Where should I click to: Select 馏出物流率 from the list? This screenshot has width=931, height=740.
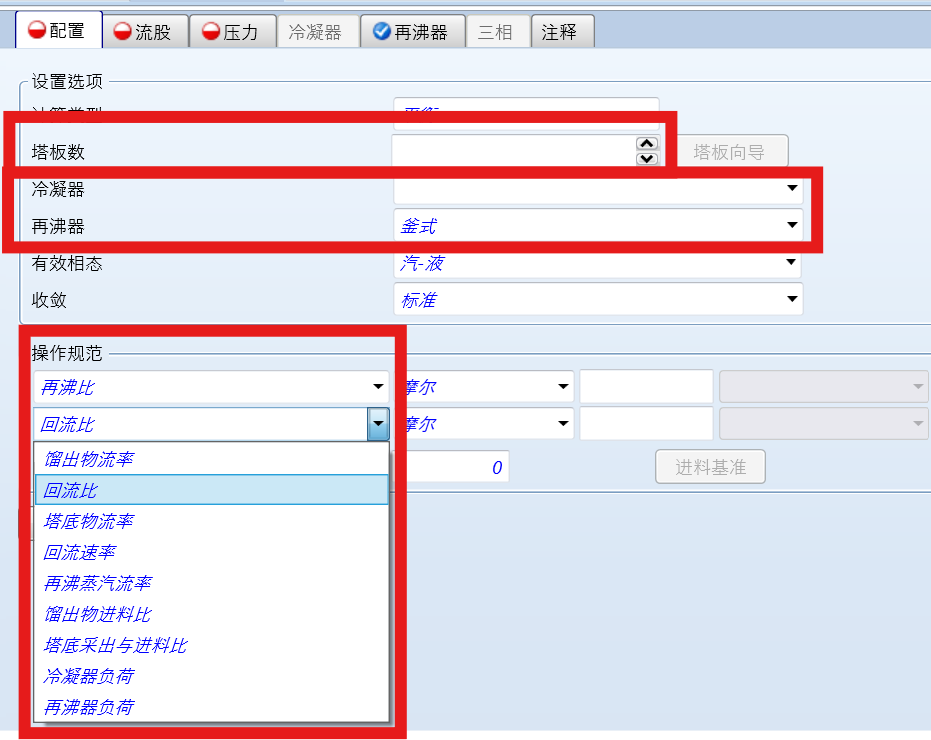pos(89,459)
